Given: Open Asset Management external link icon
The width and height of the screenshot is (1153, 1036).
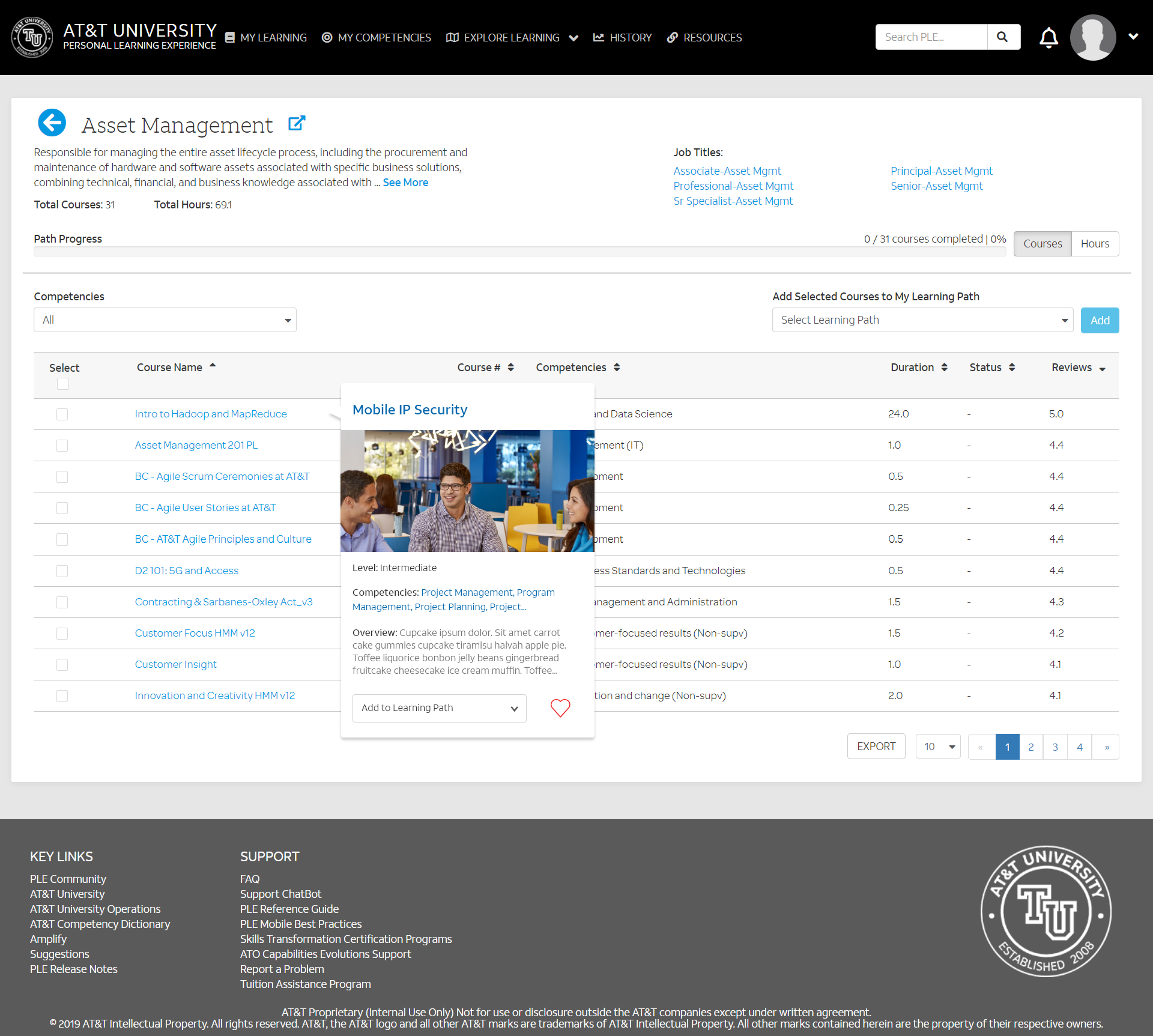Looking at the screenshot, I should coord(297,123).
